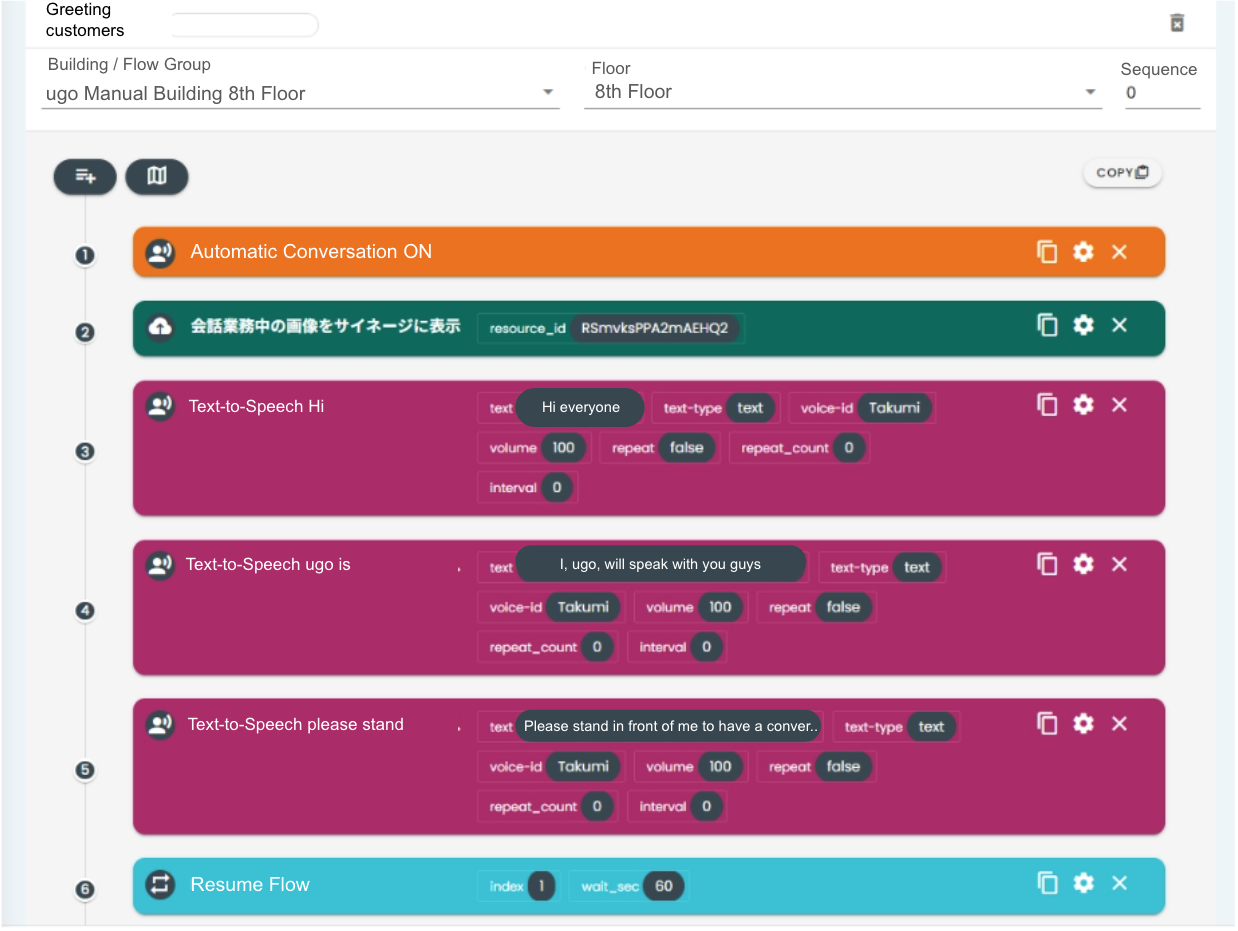The width and height of the screenshot is (1238, 931).
Task: Open the Building / Flow Group dropdown
Action: (x=300, y=93)
